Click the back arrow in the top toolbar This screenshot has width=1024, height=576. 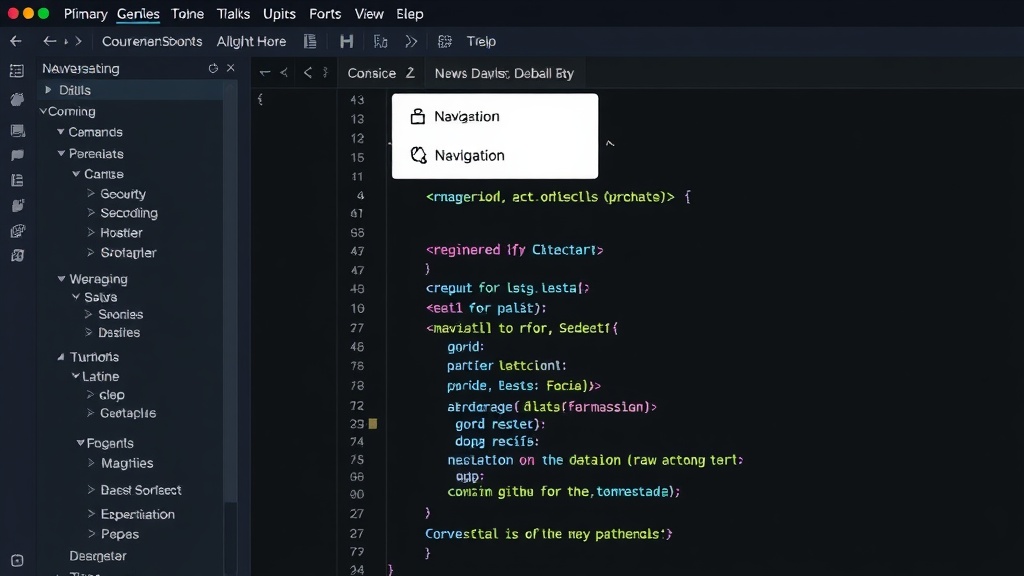16,41
